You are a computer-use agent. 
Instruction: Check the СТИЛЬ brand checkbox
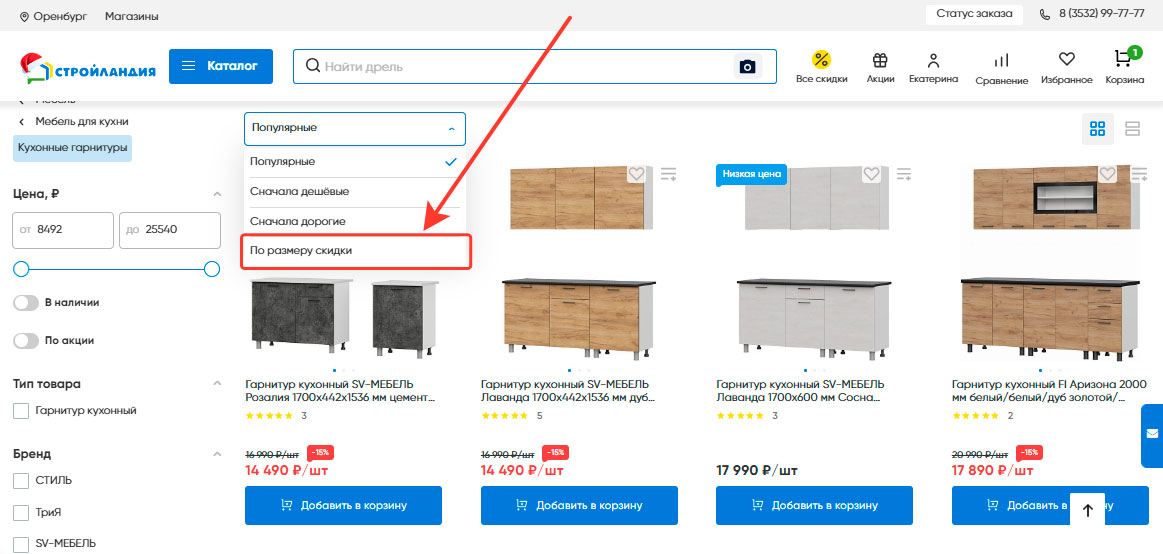click(x=21, y=481)
